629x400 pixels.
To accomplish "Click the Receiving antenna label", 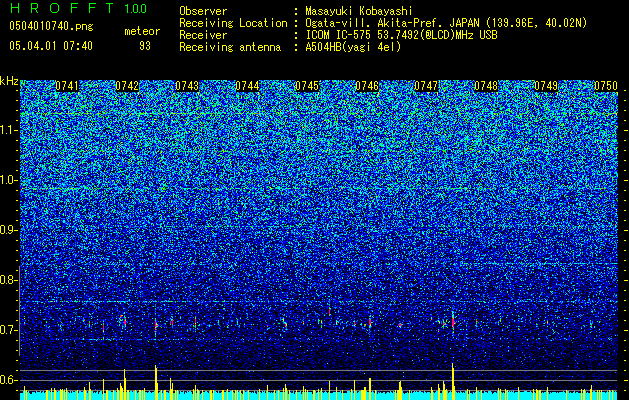I will tap(230, 47).
